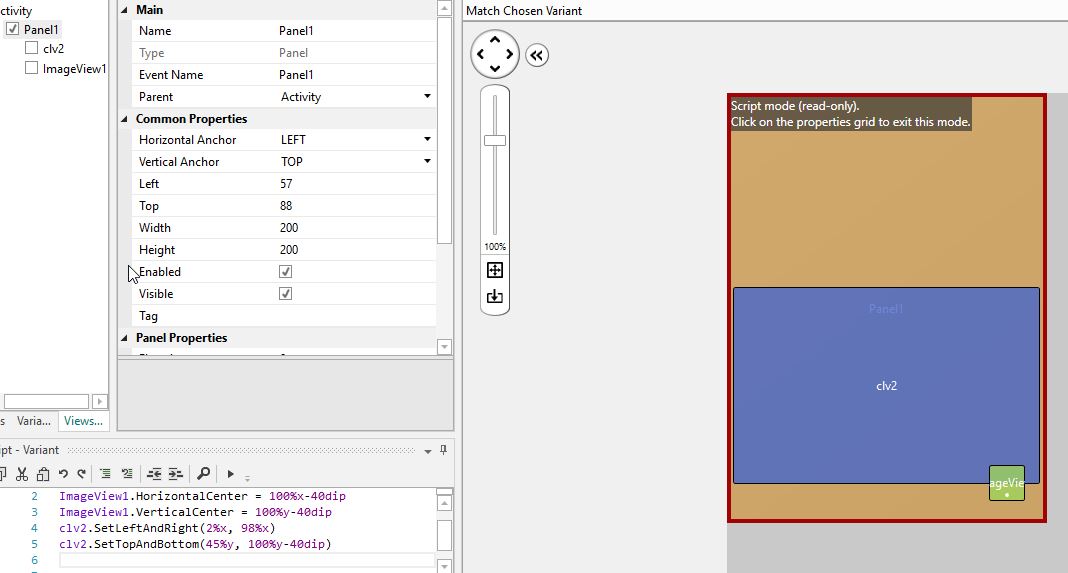Click the clv2.SetLeftAndRight script line
Screen dimensions: 1068x573
coord(167,528)
